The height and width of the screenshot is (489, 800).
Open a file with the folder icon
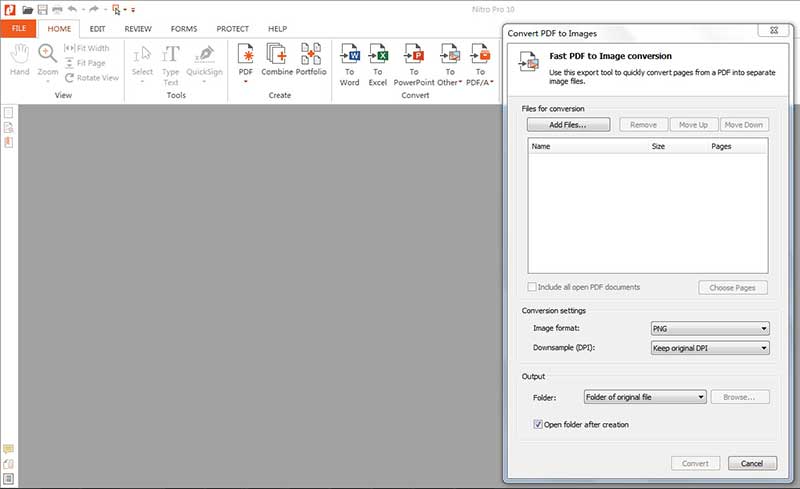(28, 10)
